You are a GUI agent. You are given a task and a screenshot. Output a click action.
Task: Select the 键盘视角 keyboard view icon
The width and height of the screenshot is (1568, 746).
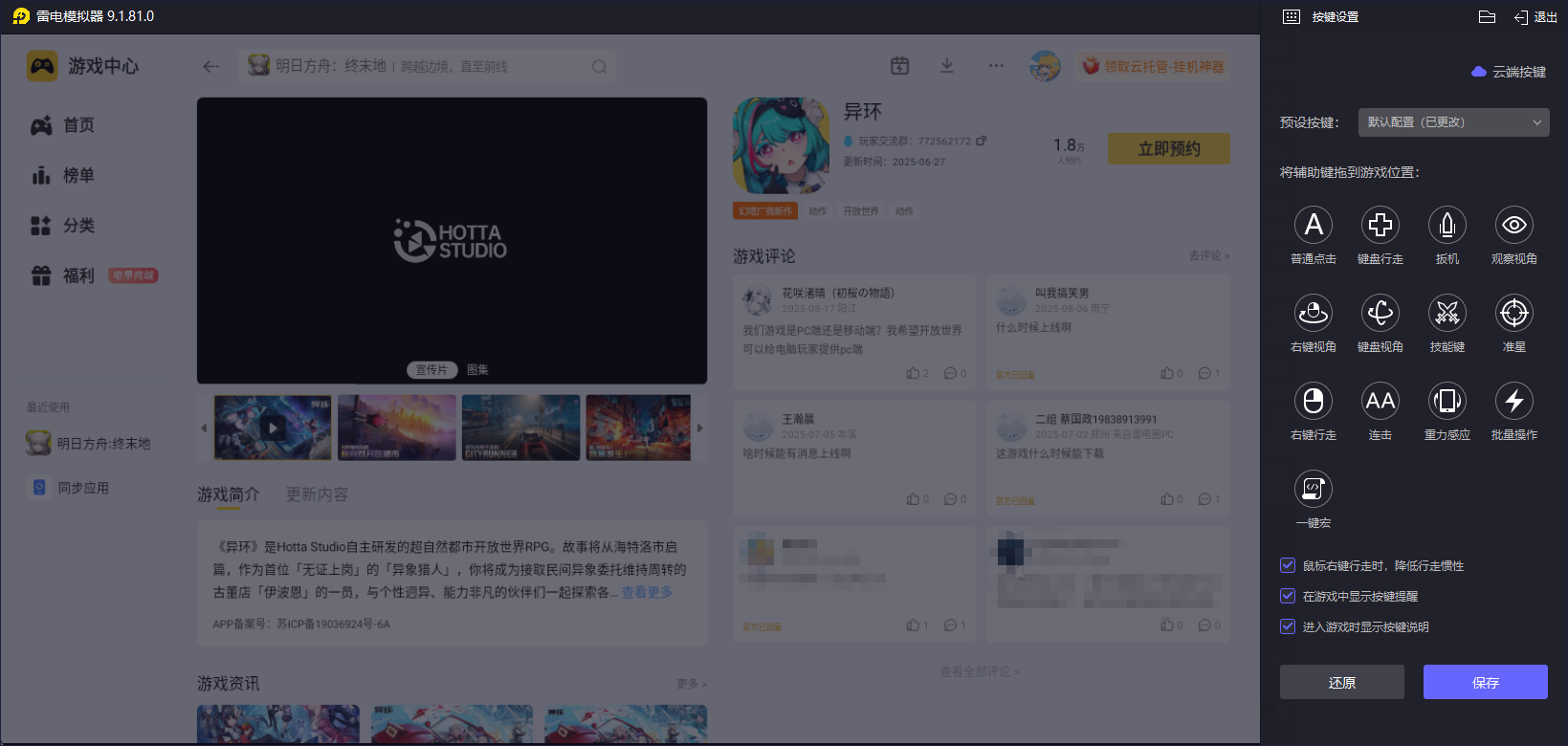(x=1380, y=313)
